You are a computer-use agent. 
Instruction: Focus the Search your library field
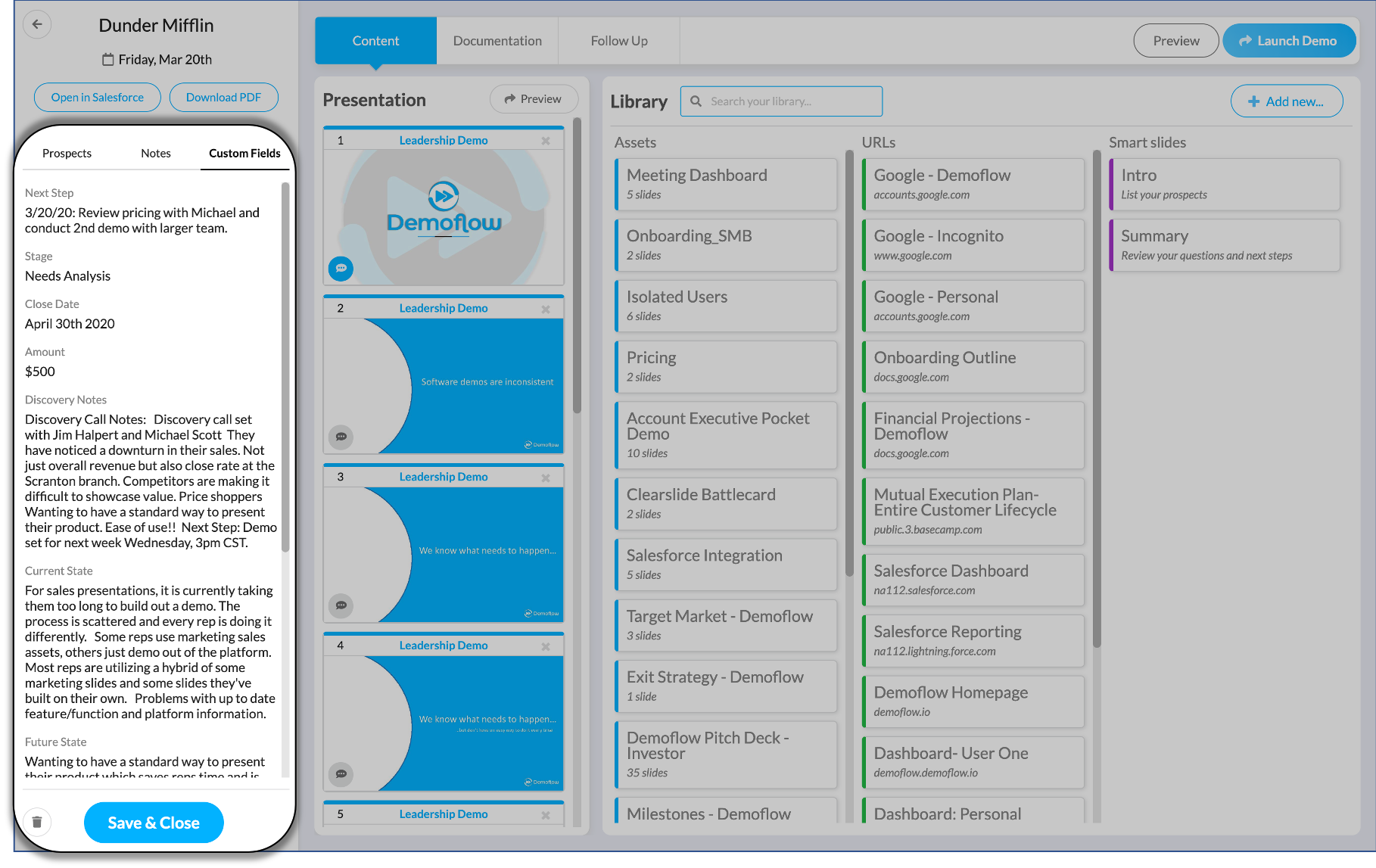(x=782, y=101)
